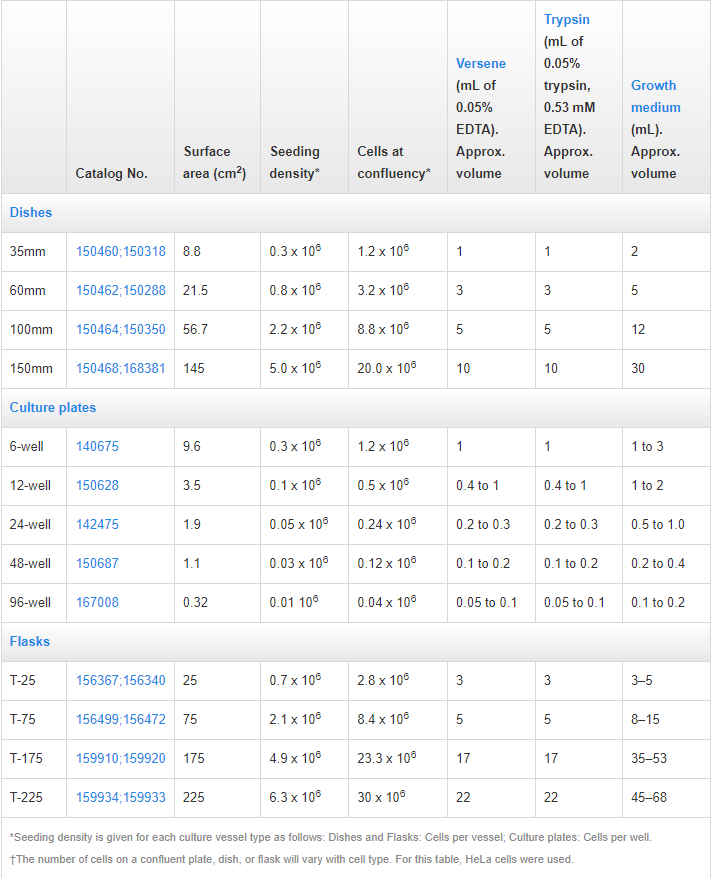Click seeding density 6.3 x 10⁶

pos(295,797)
